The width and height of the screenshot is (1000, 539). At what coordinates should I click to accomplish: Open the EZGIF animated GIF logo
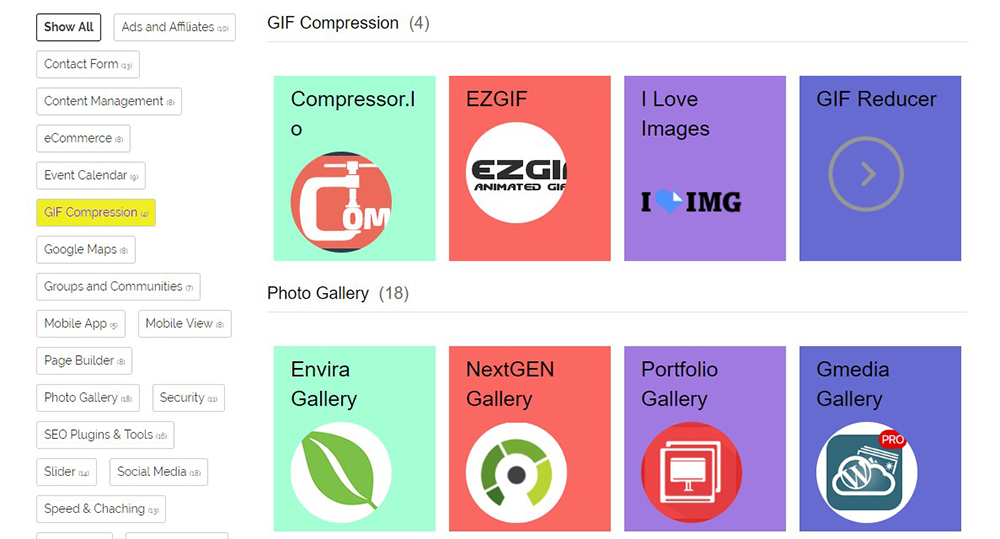point(516,173)
